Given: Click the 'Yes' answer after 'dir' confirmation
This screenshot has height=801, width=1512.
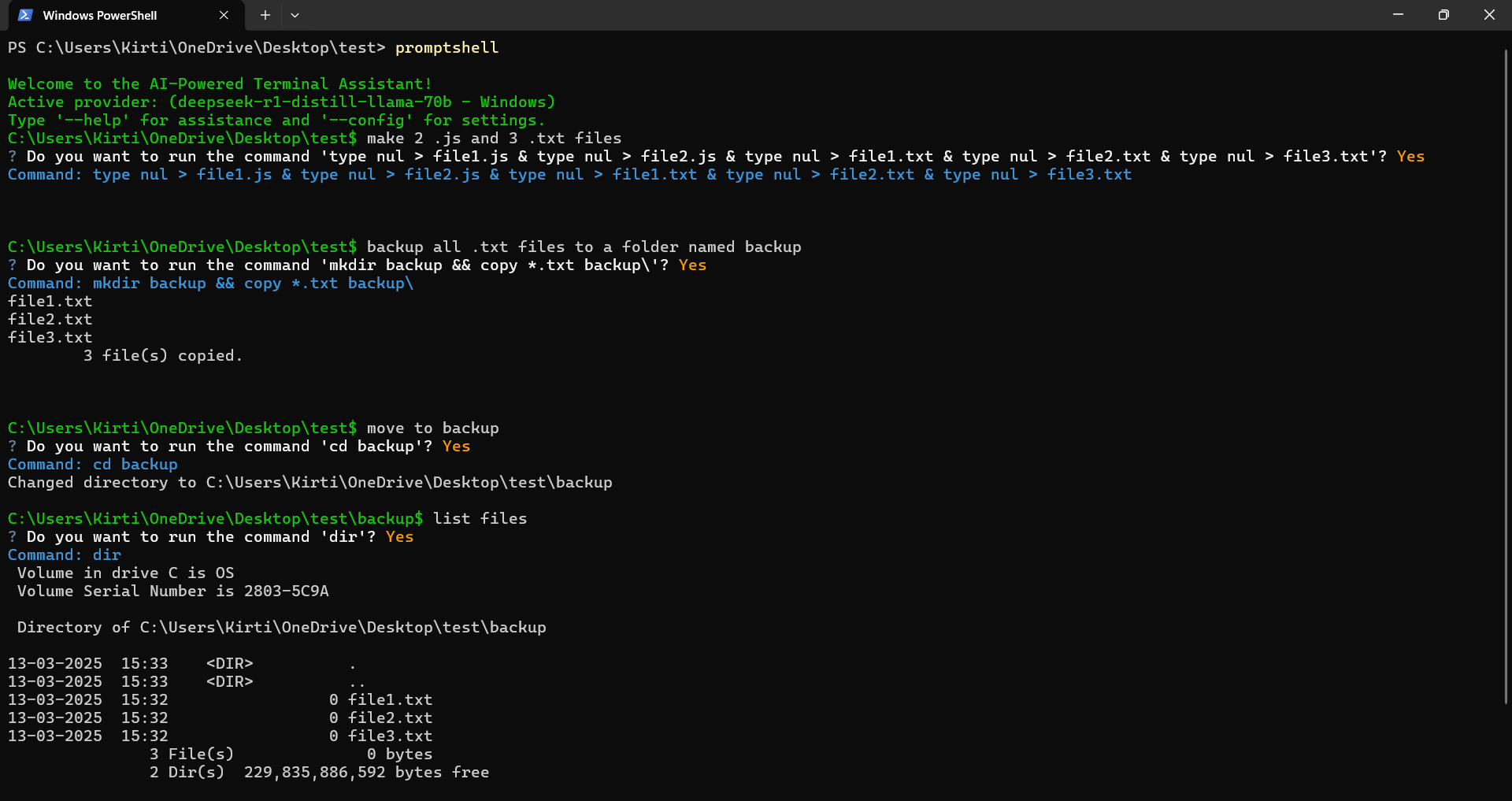Looking at the screenshot, I should point(399,537).
